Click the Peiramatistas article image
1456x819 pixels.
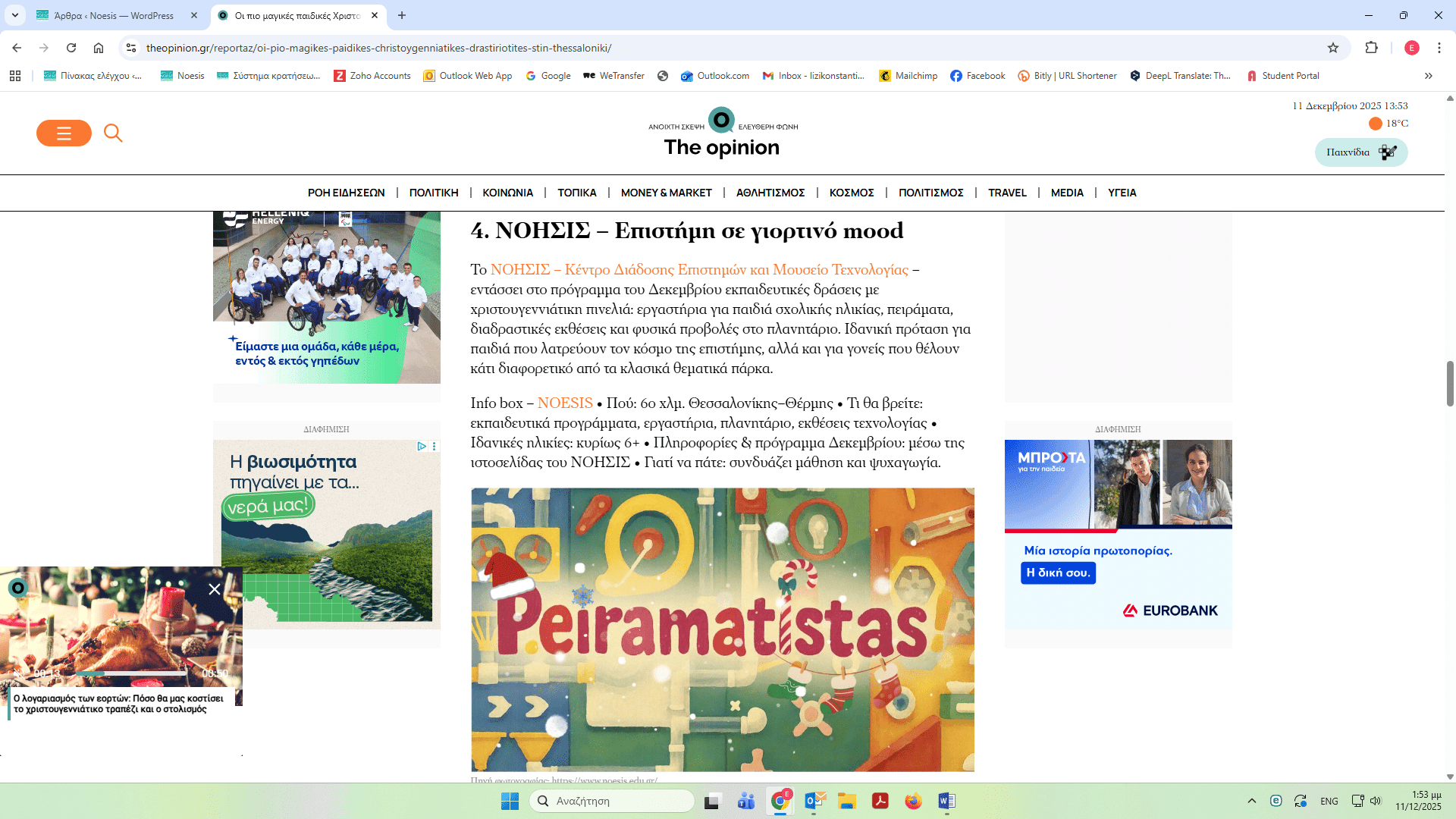[722, 629]
